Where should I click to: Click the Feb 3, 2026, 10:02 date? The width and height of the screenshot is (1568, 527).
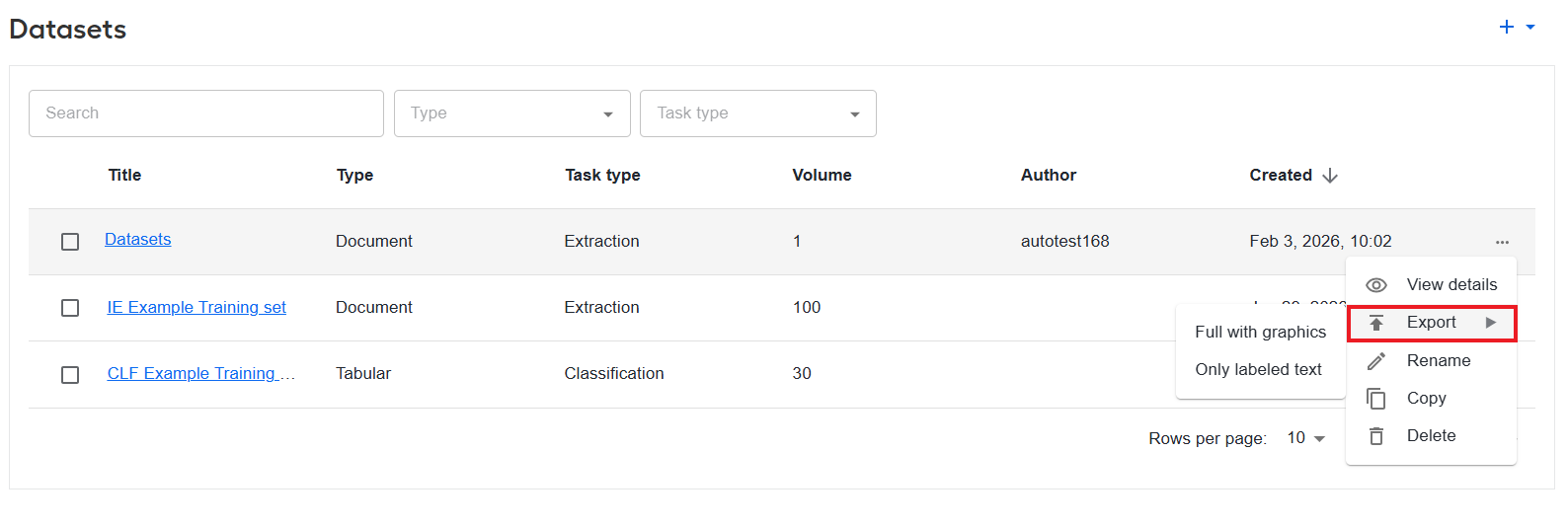1320,242
